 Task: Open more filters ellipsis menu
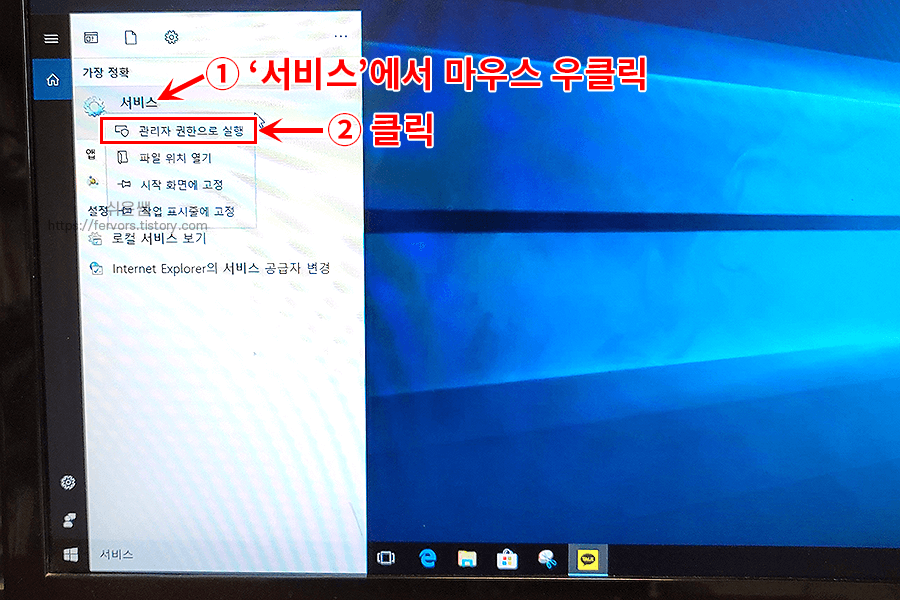coord(341,36)
